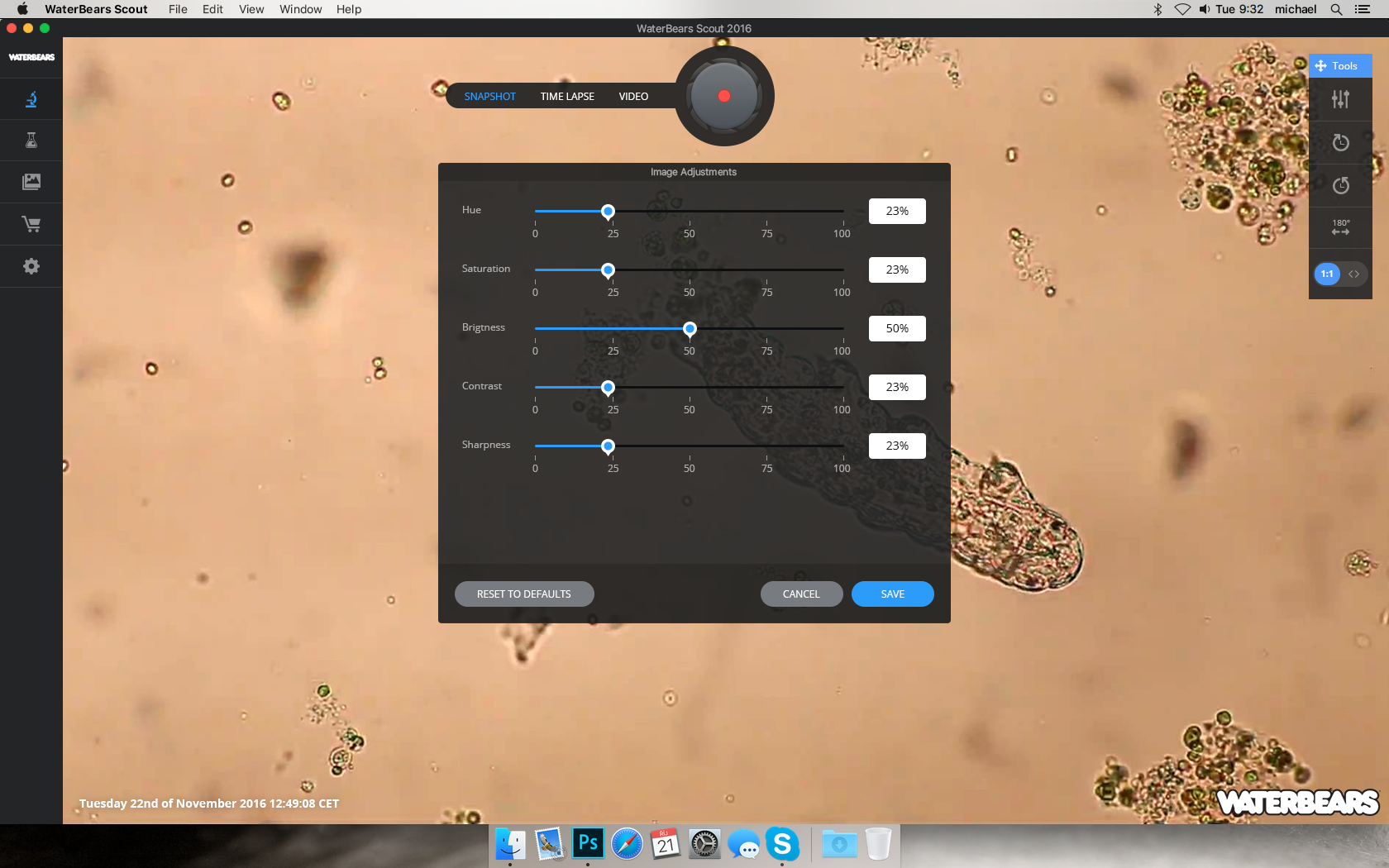Open Finder from the dock
1389x868 pixels.
pyautogui.click(x=510, y=844)
